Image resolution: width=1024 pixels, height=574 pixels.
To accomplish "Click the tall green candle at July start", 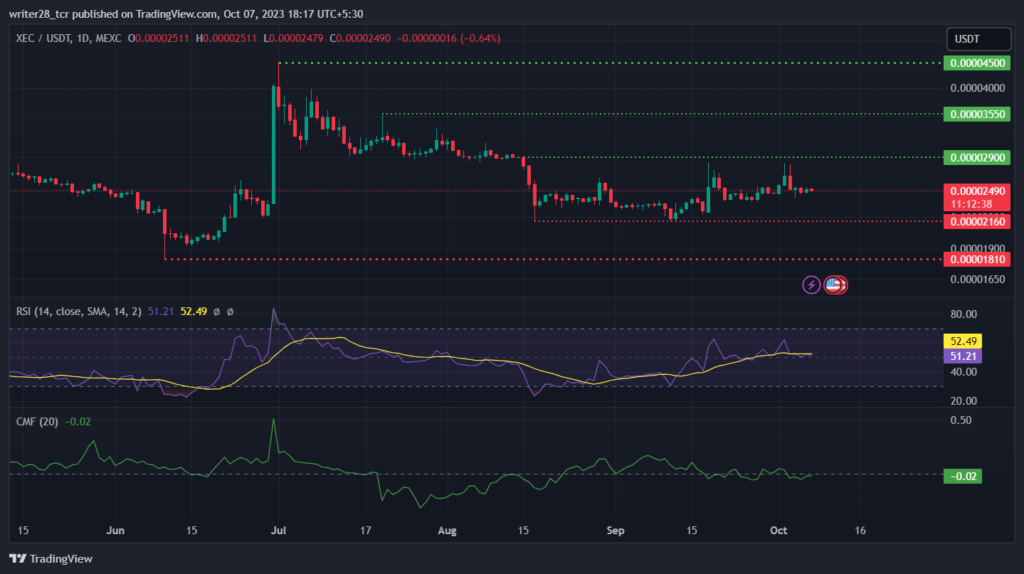I will 274,144.
